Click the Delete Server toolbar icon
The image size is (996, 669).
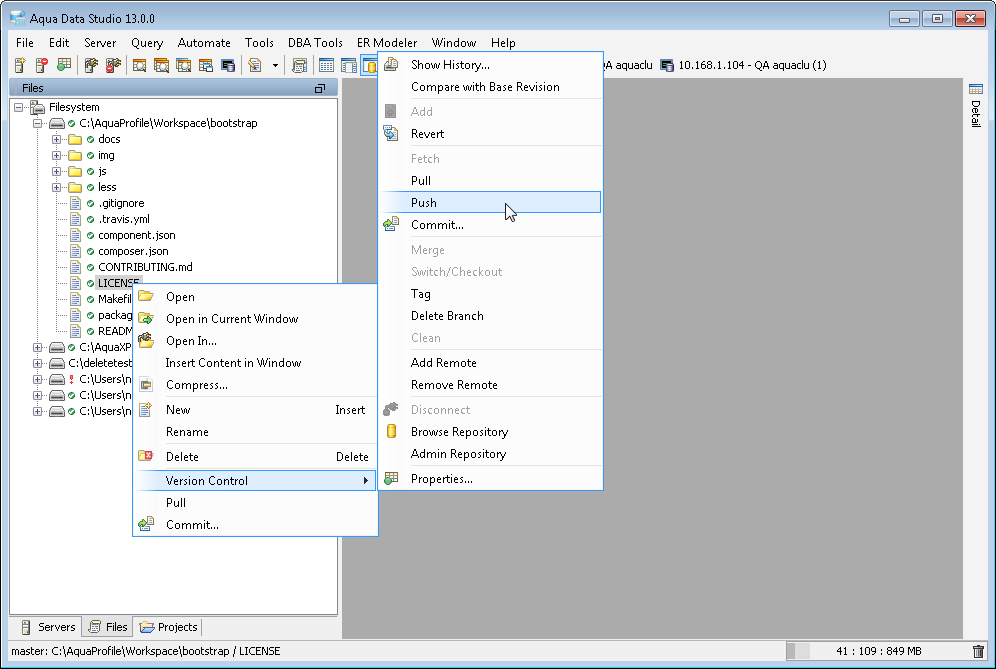[x=42, y=65]
